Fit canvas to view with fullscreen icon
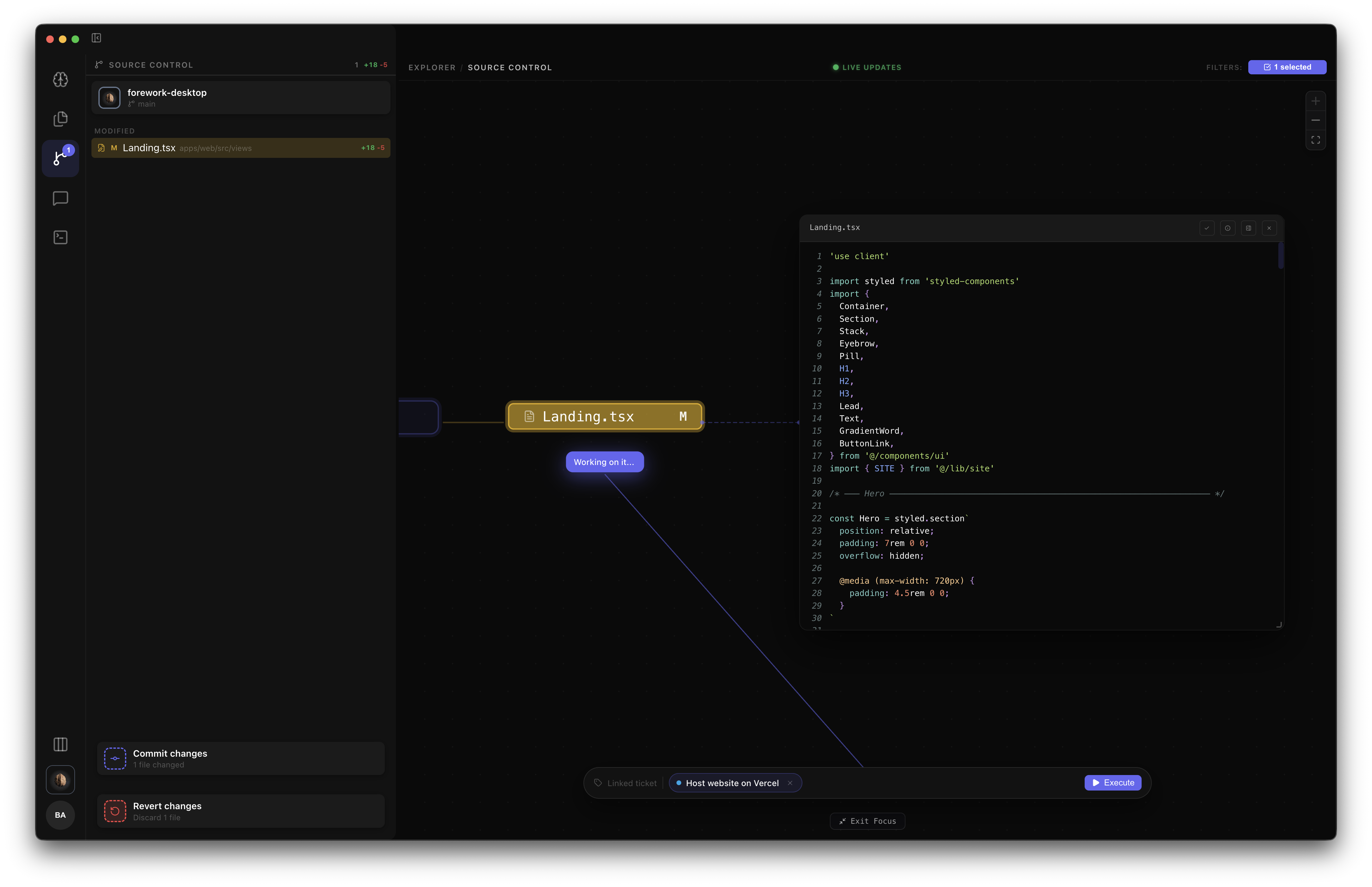Screen dimensions: 1372x887 click(1315, 140)
